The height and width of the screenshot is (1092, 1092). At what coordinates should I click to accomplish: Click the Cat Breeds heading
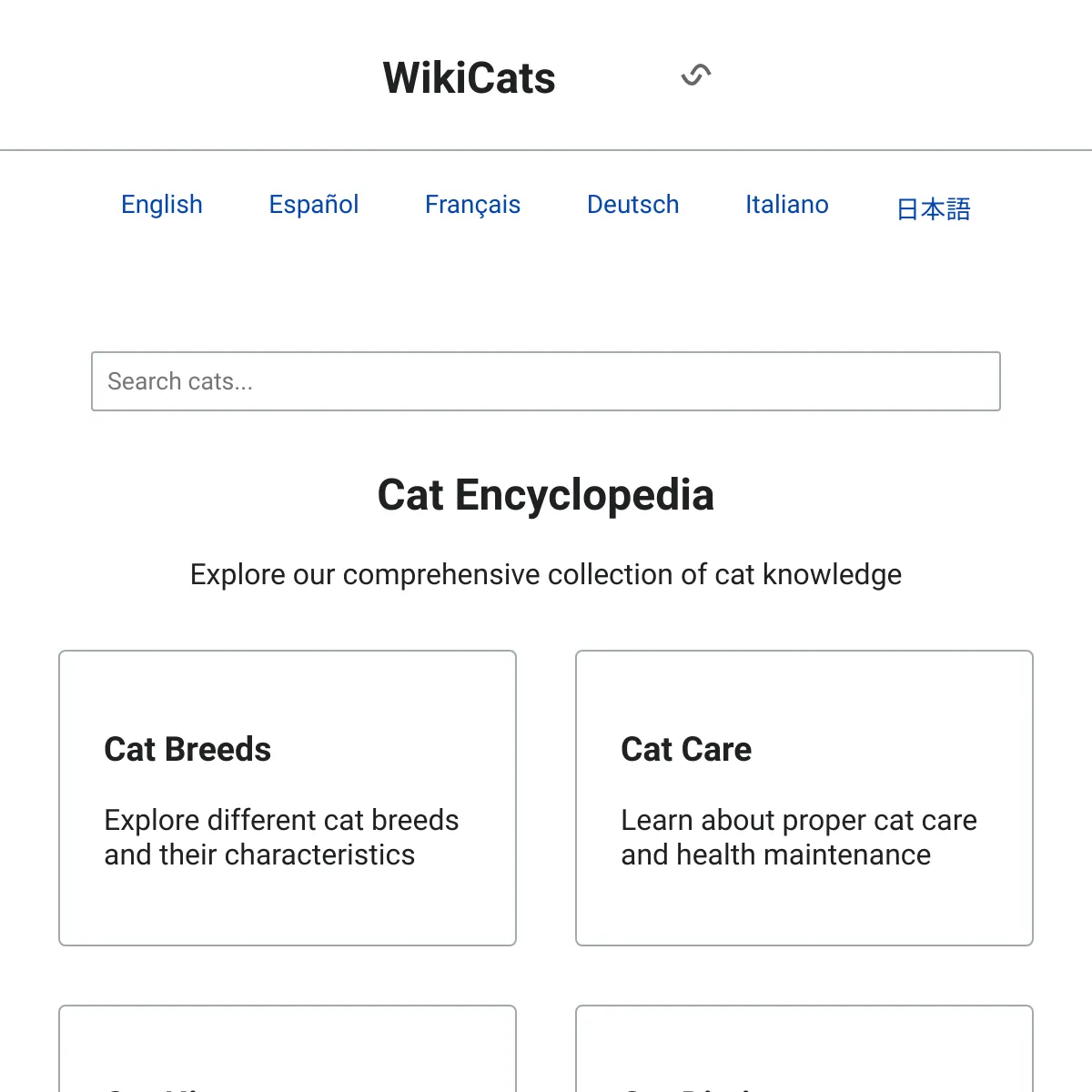pyautogui.click(x=187, y=750)
